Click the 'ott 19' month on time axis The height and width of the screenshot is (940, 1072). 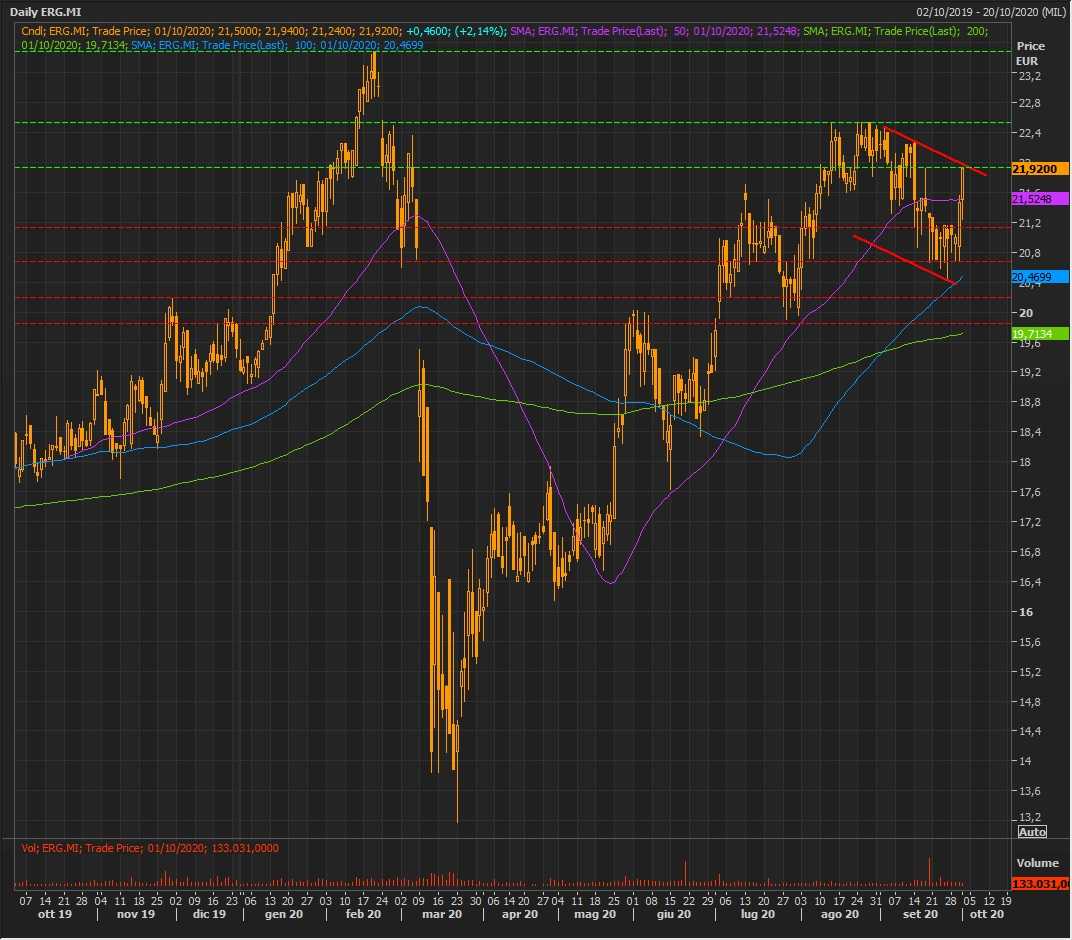tap(52, 914)
